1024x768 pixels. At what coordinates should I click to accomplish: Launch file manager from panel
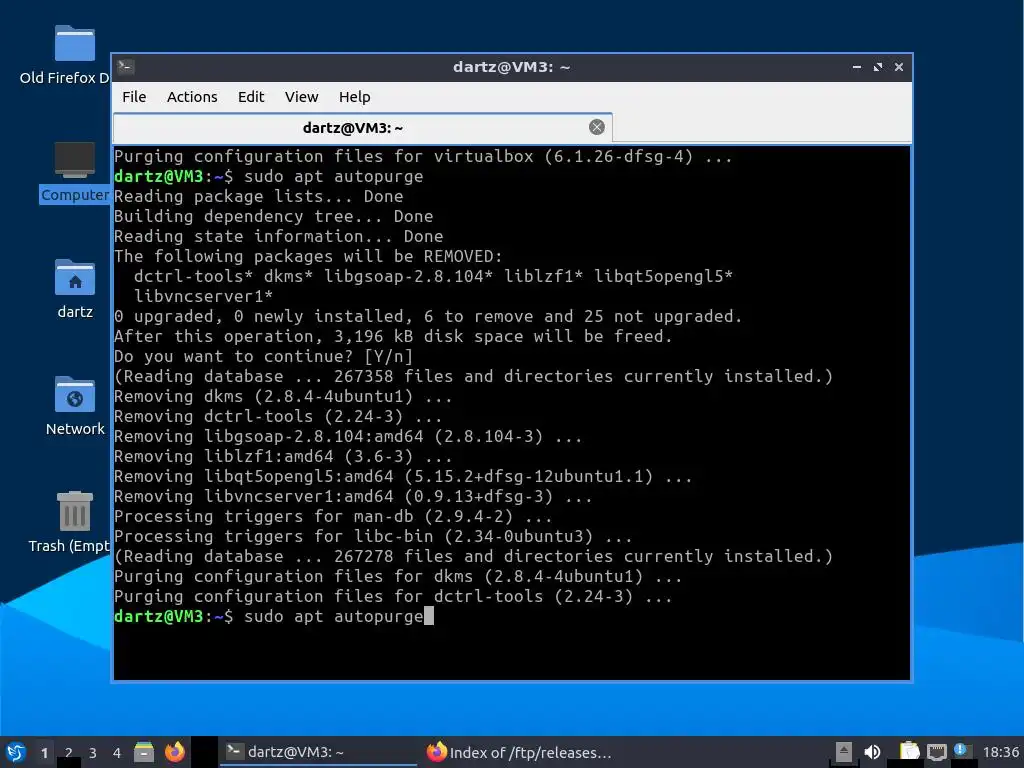(144, 752)
